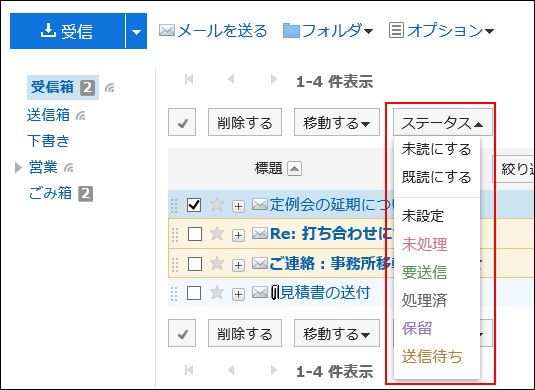This screenshot has height=390, width=535.
Task: Open the 送信箱 folder
Action: pyautogui.click(x=48, y=115)
